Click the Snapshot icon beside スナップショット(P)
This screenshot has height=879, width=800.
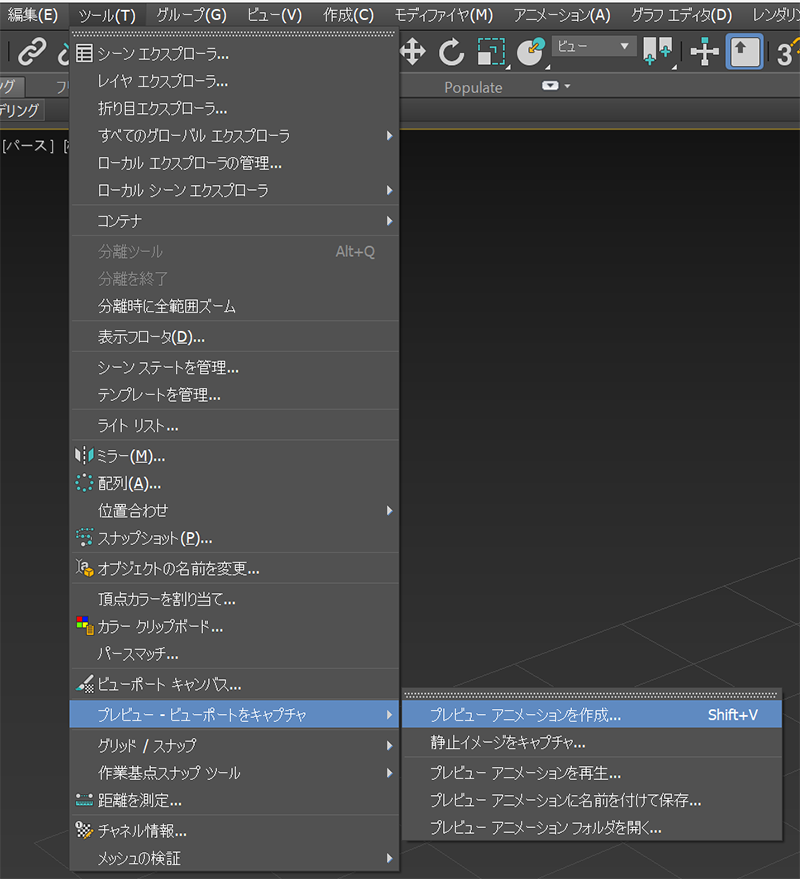click(x=84, y=537)
